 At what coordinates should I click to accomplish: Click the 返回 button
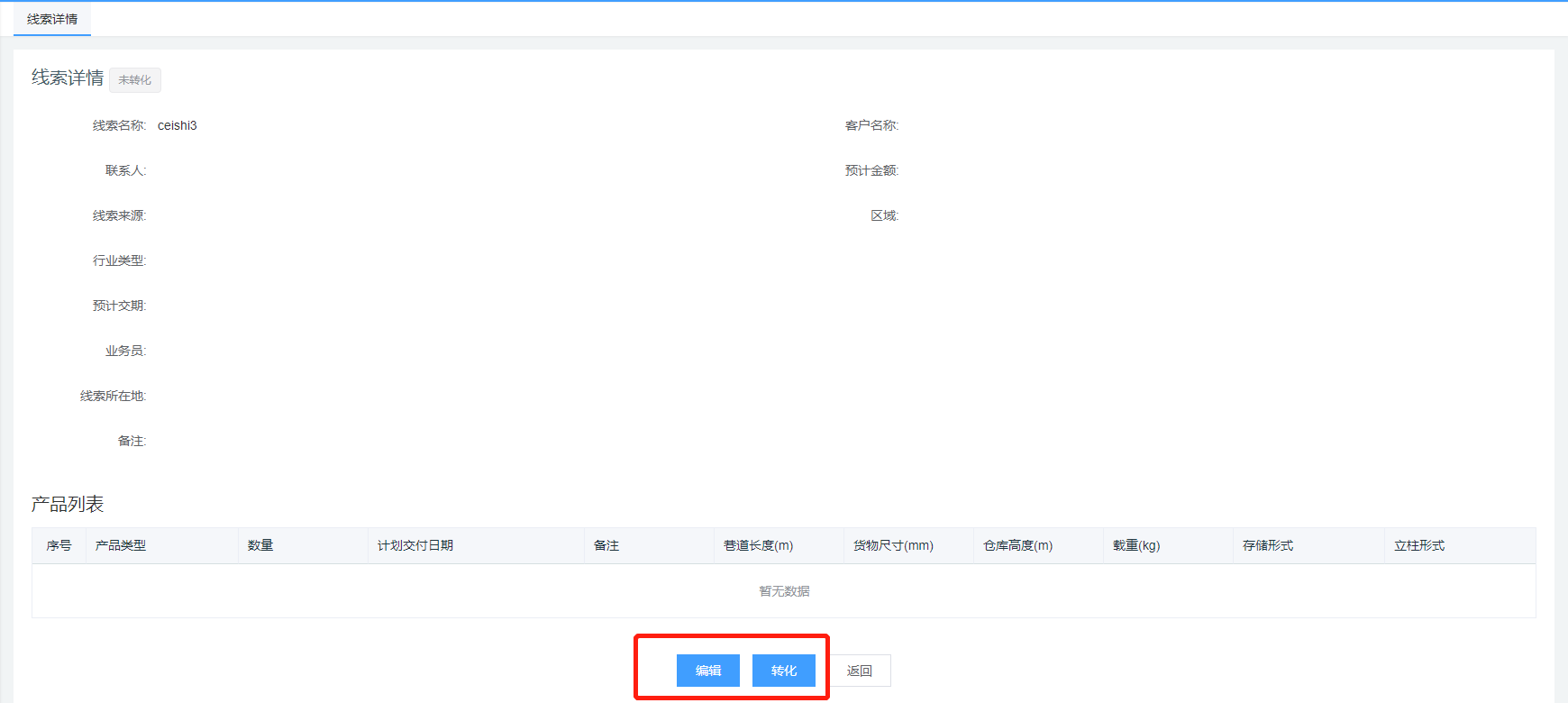click(x=859, y=671)
